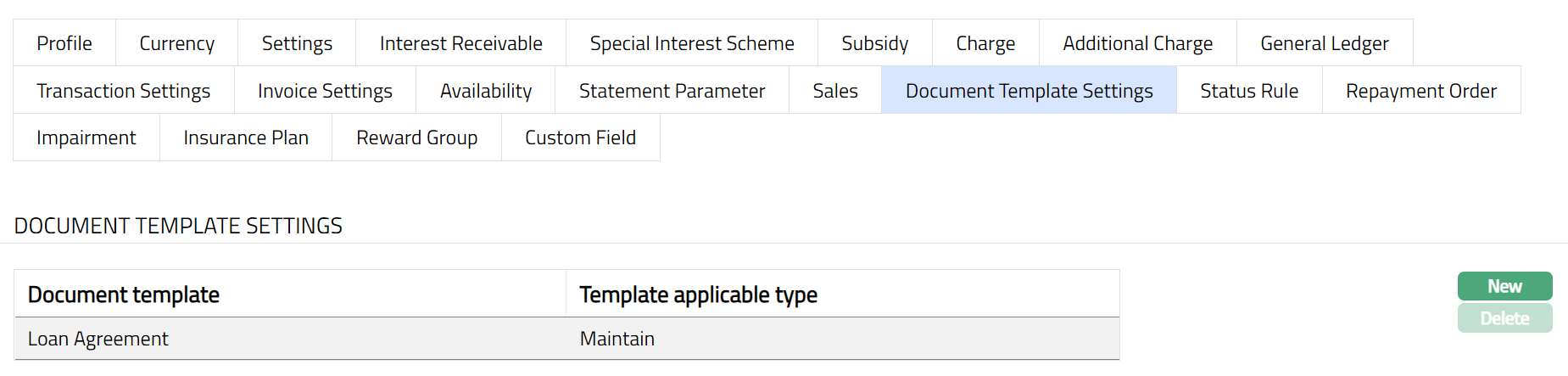Viewport: 1568px width, 376px height.
Task: Go to Invoice Settings tab
Action: click(325, 91)
